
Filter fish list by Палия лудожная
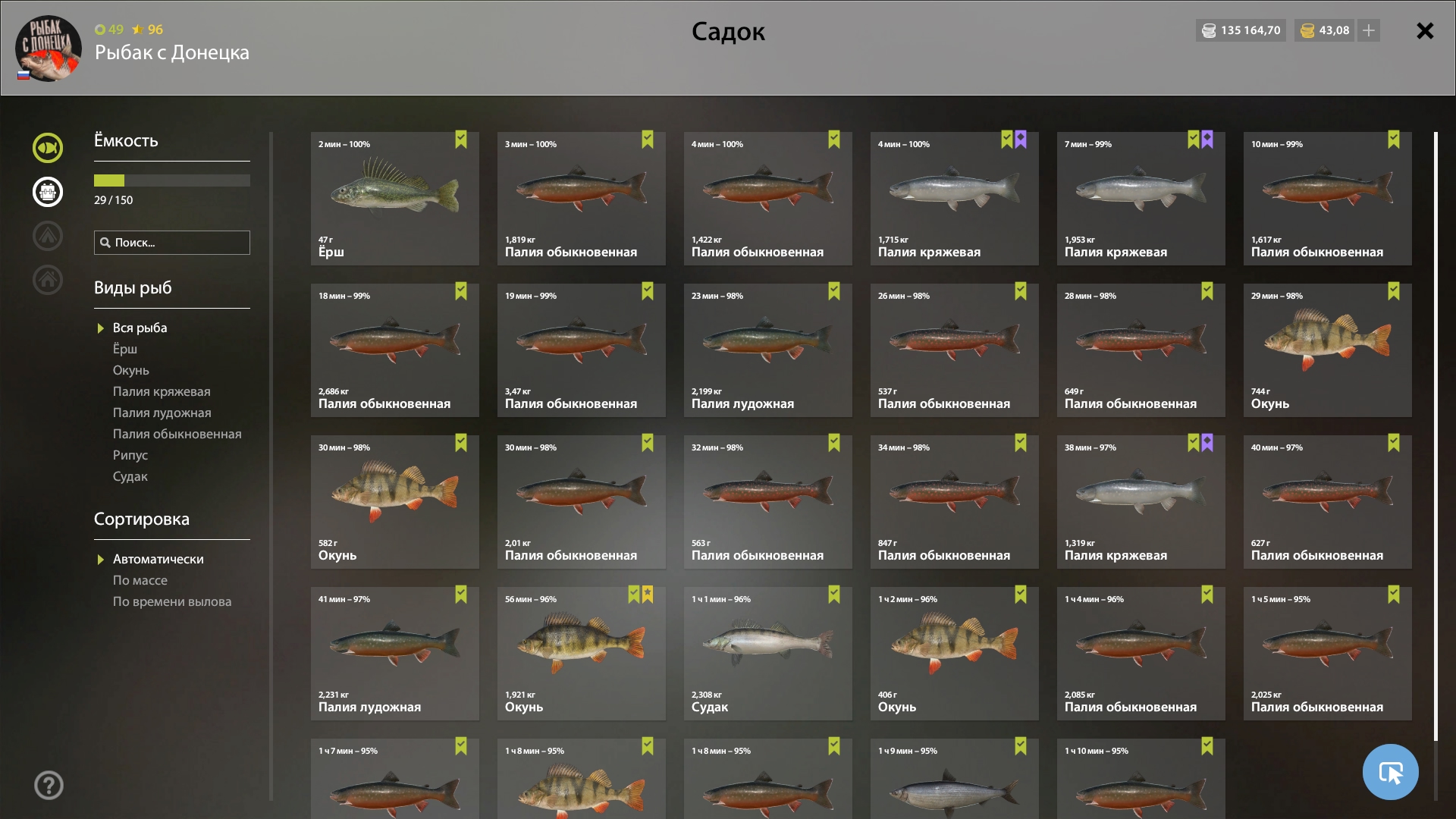click(162, 413)
